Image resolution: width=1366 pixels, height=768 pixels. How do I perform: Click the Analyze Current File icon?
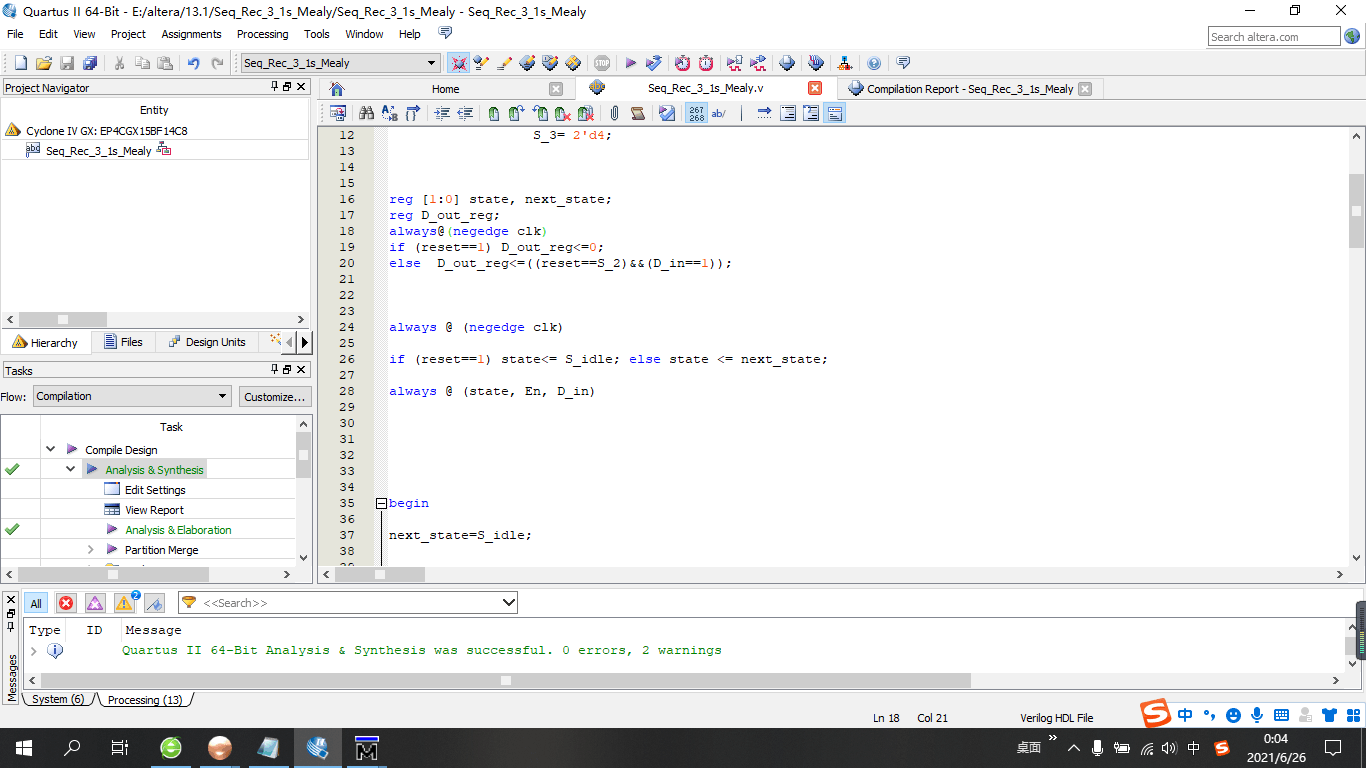pyautogui.click(x=667, y=113)
